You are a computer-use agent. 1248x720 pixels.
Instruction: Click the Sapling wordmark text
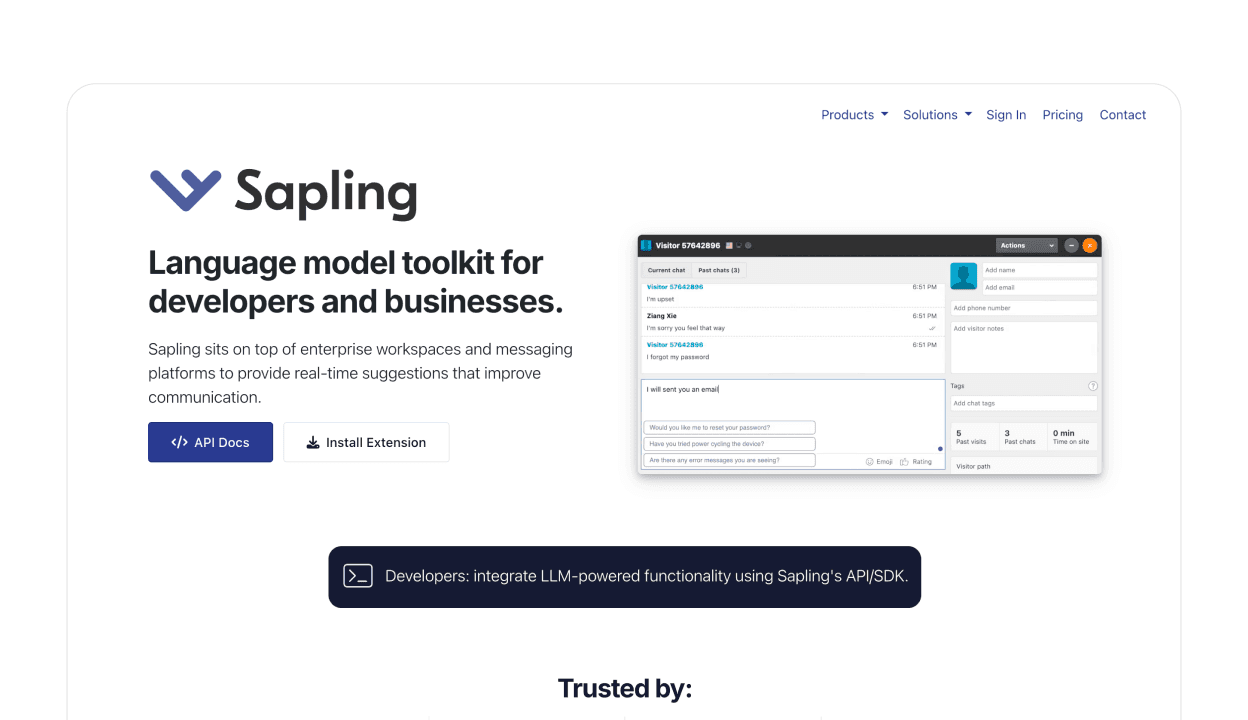326,192
